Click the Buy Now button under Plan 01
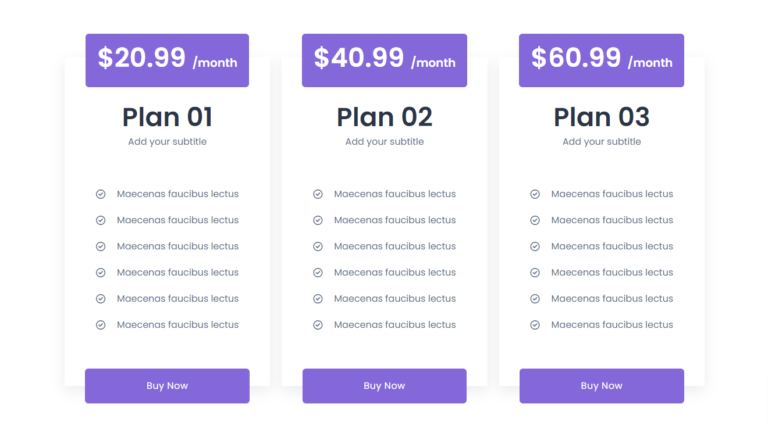The height and width of the screenshot is (436, 768). [167, 386]
